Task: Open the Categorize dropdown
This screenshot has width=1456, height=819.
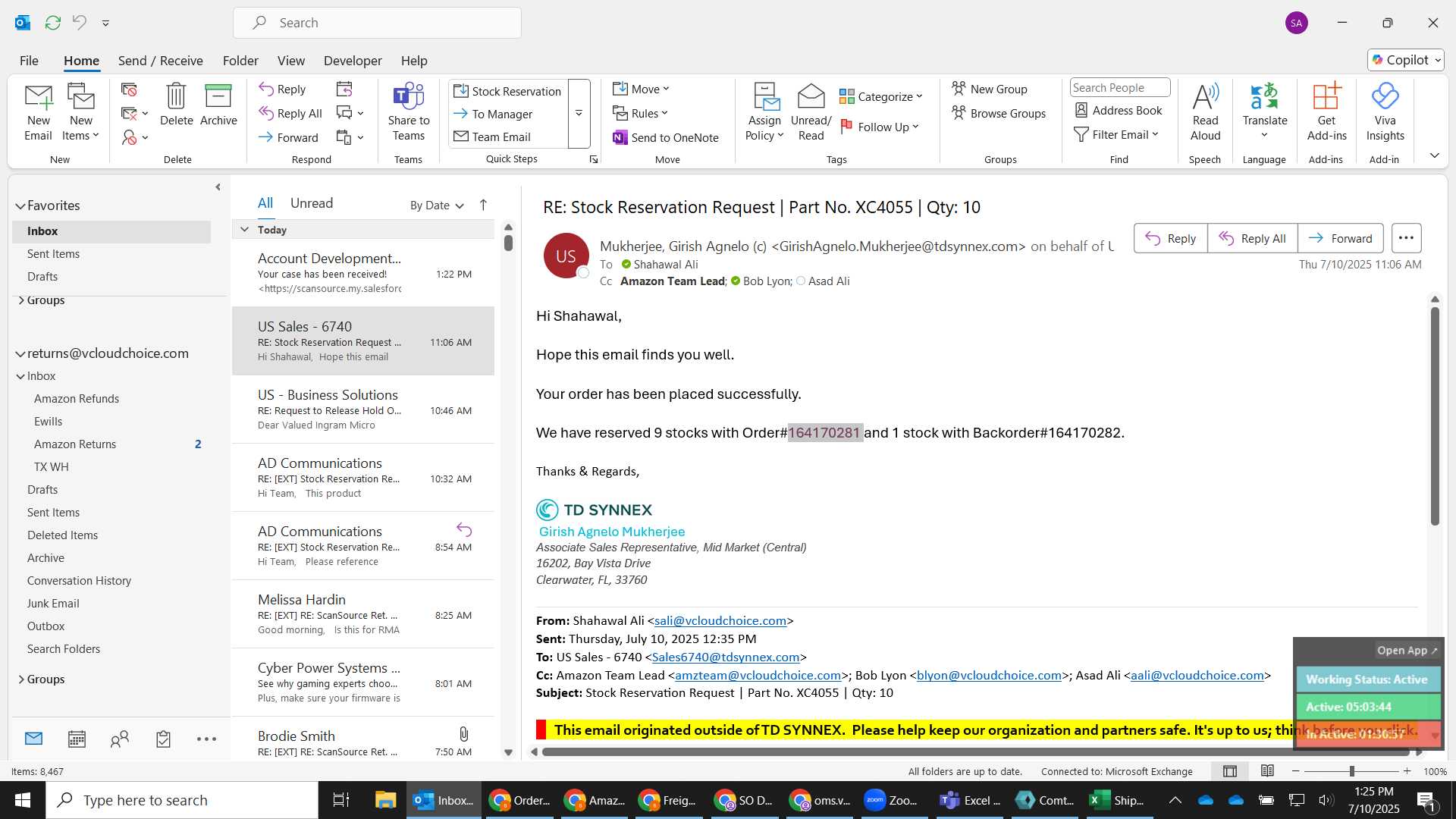Action: [880, 96]
